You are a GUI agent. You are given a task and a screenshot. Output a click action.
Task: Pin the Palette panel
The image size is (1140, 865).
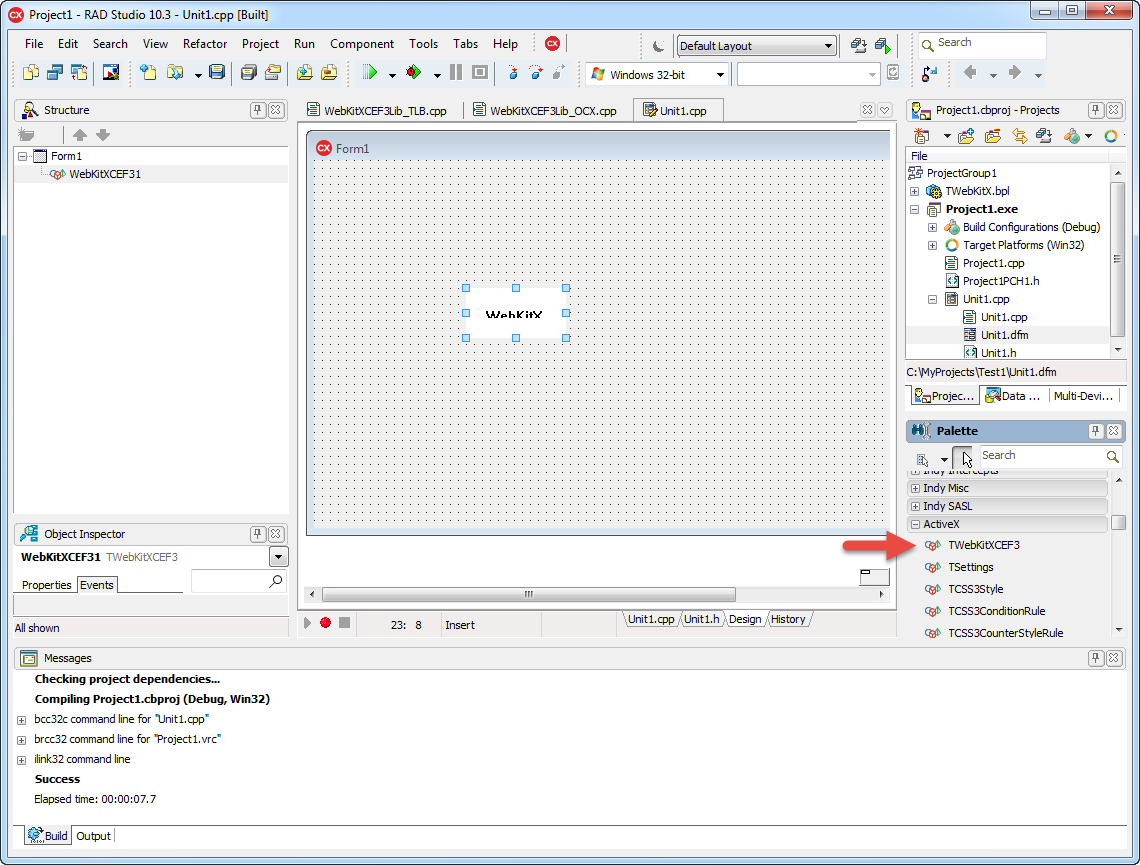1096,431
